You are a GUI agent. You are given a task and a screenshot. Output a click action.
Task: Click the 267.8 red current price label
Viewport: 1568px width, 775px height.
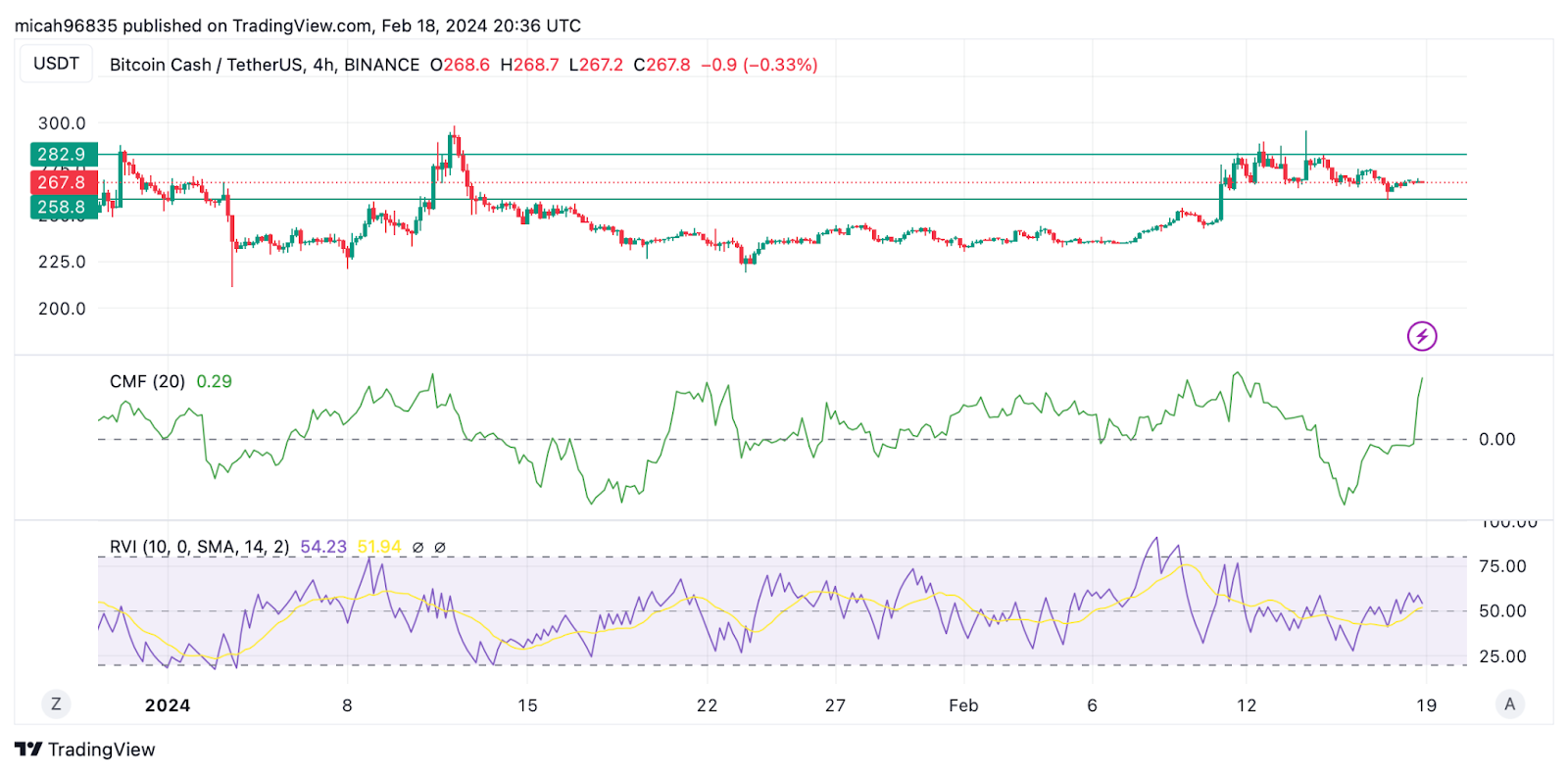coord(64,182)
